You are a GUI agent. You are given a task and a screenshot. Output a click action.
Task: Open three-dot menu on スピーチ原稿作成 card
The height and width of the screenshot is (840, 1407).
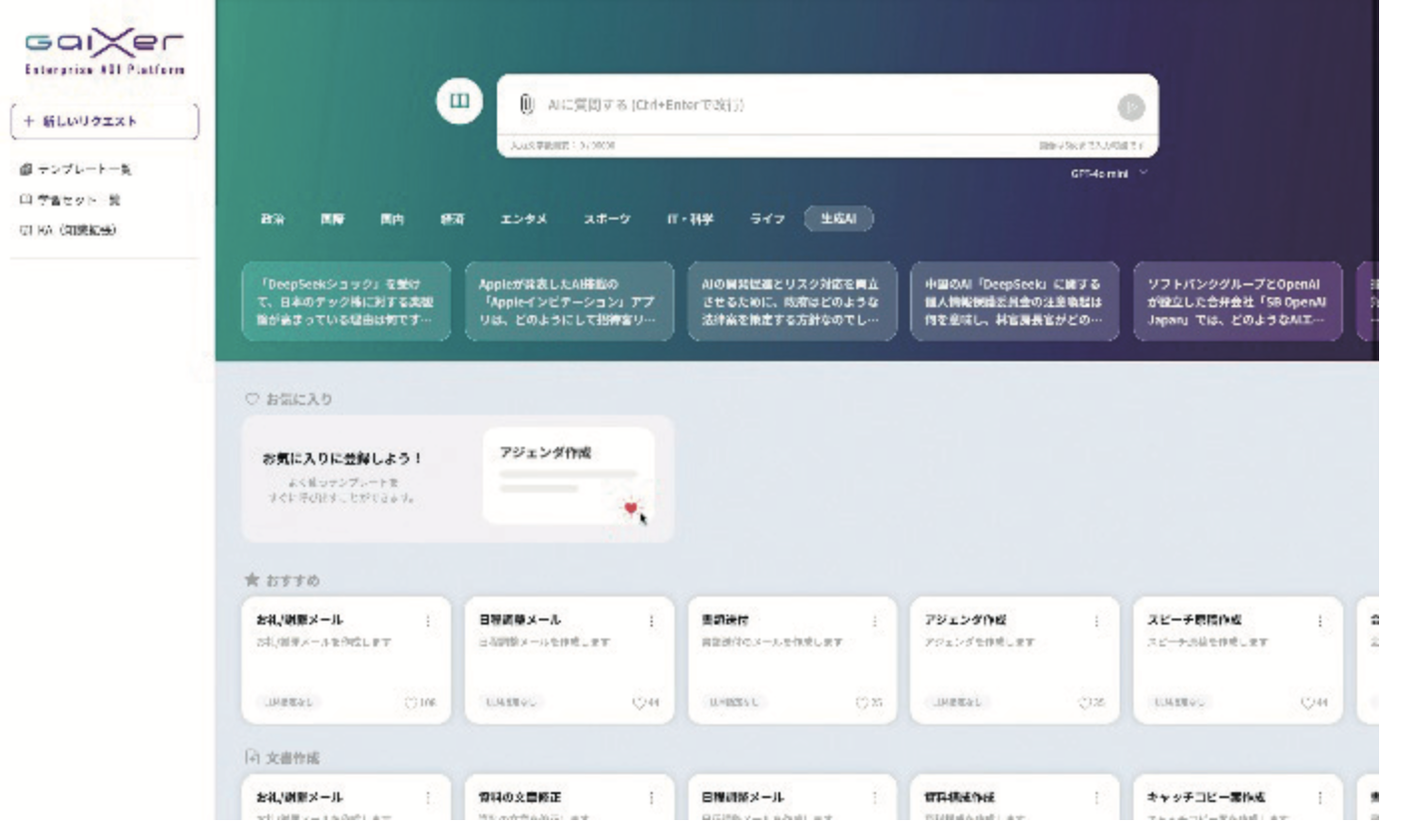(1320, 622)
